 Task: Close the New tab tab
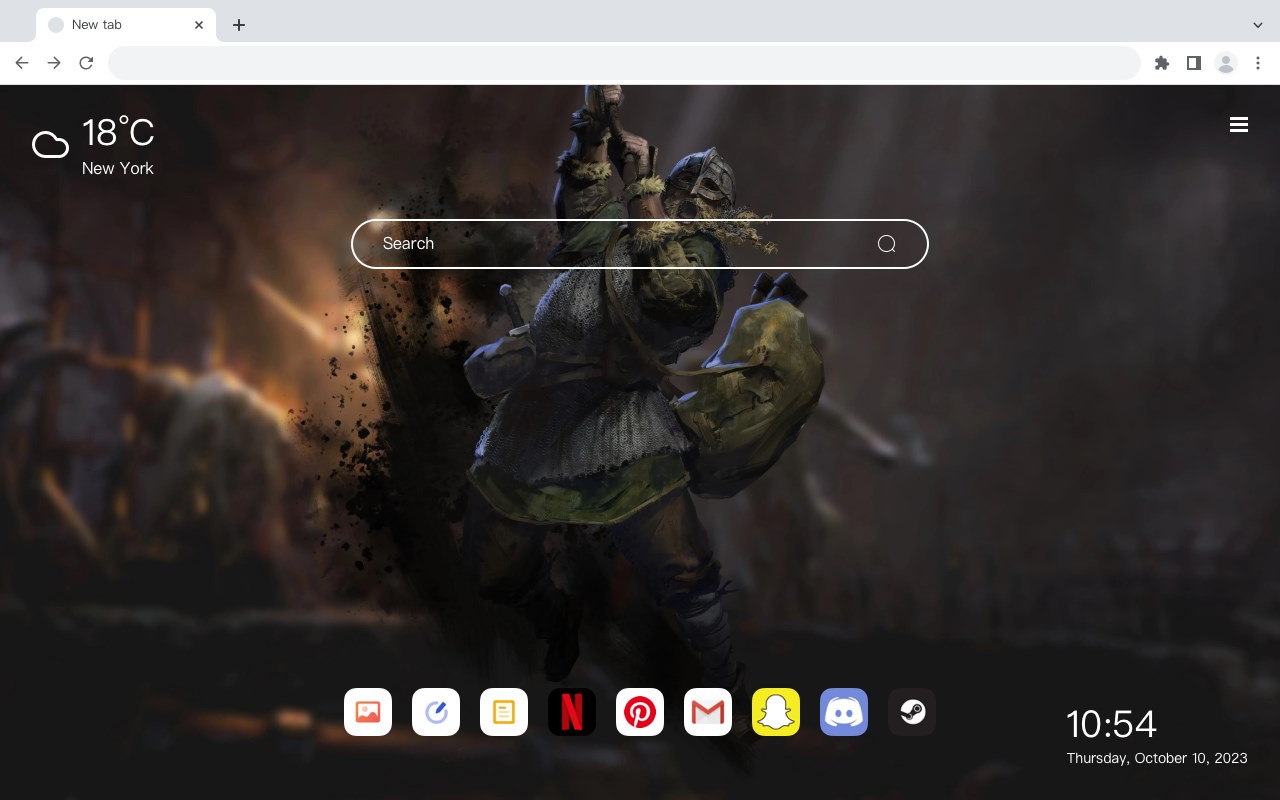(199, 25)
